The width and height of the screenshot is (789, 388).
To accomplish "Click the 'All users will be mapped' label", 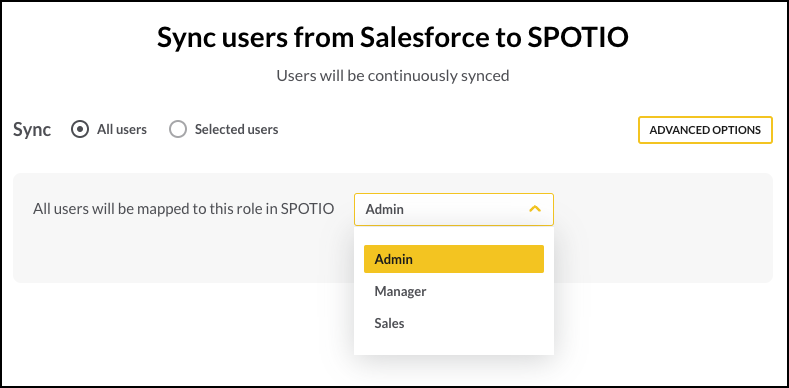I will pos(184,209).
